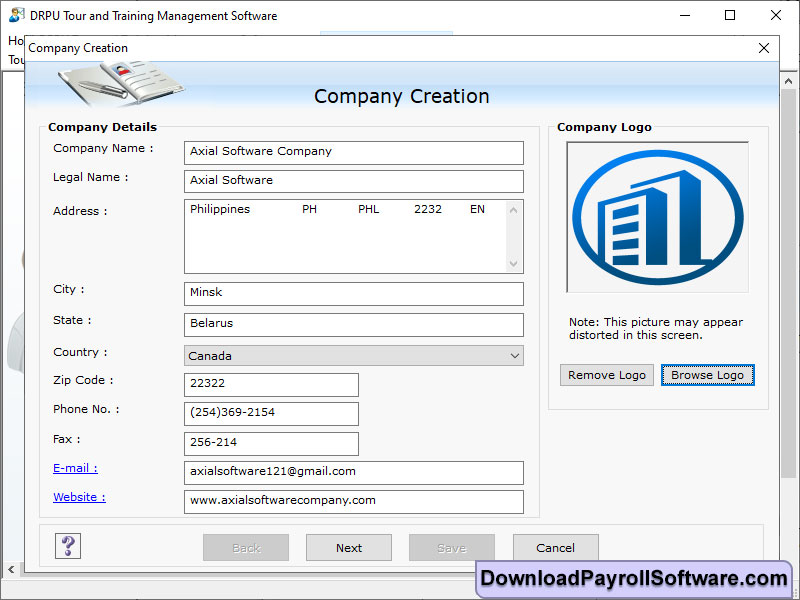This screenshot has width=800, height=600.
Task: Click the Company Creation dialog title tab
Action: coord(77,48)
